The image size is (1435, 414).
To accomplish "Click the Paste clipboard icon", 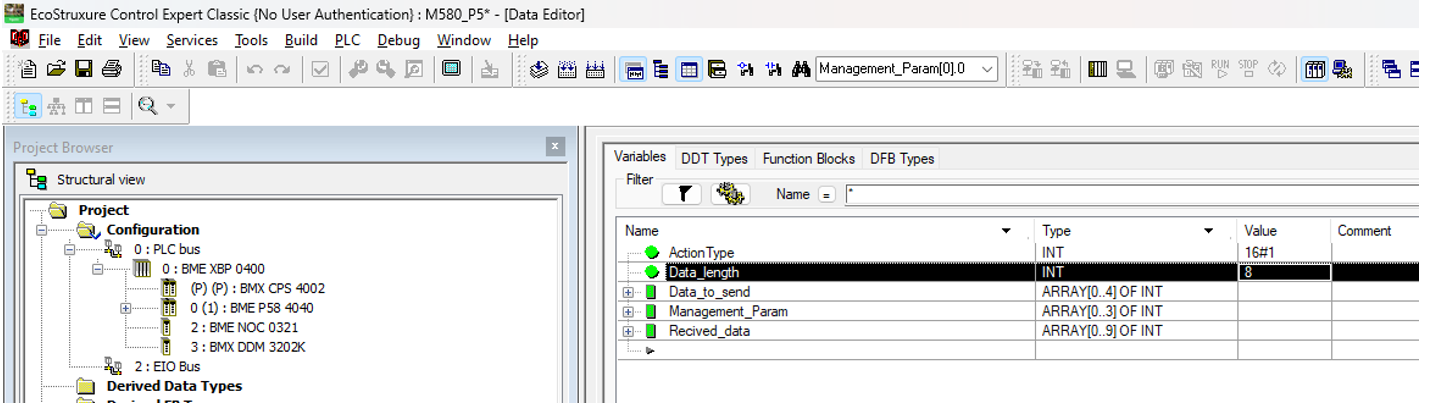I will [x=216, y=69].
